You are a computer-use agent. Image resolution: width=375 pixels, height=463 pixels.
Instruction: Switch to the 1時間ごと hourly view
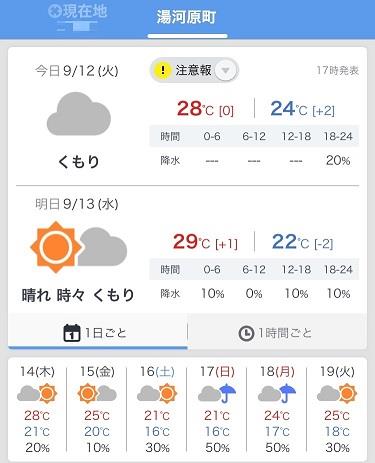(x=277, y=331)
